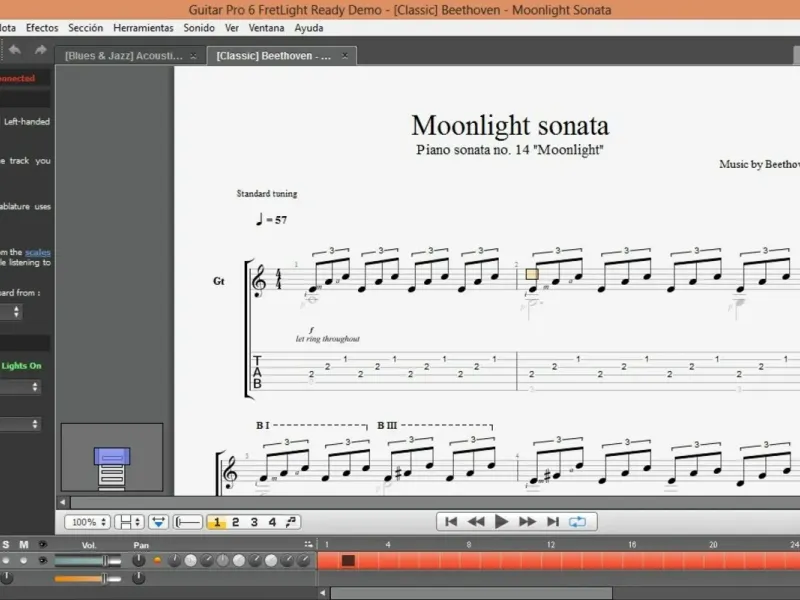Image resolution: width=800 pixels, height=600 pixels.
Task: Click the undo arrow in the toolbar
Action: (15, 50)
